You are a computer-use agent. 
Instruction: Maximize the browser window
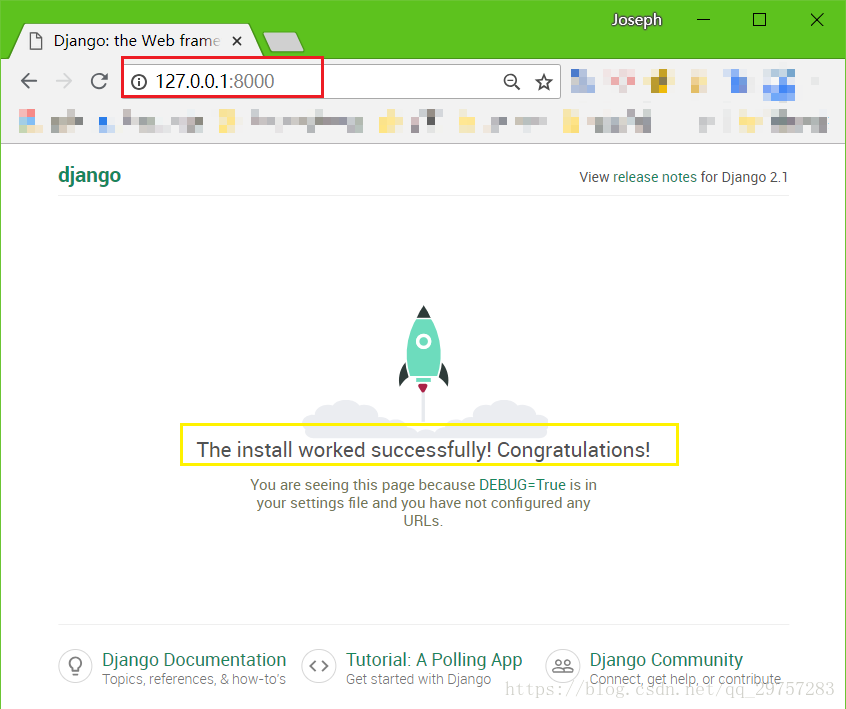point(760,20)
